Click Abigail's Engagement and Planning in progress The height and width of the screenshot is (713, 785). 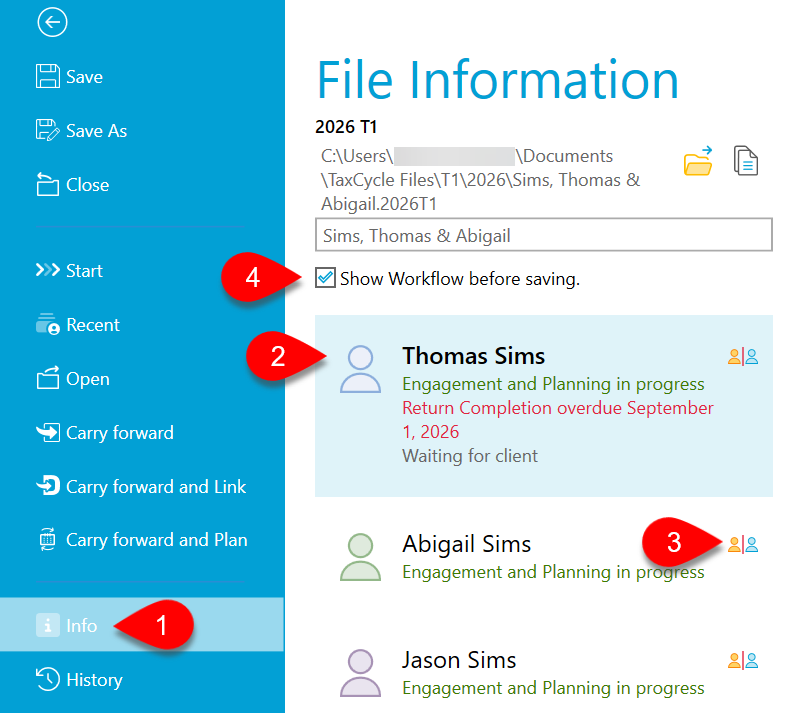[x=553, y=572]
